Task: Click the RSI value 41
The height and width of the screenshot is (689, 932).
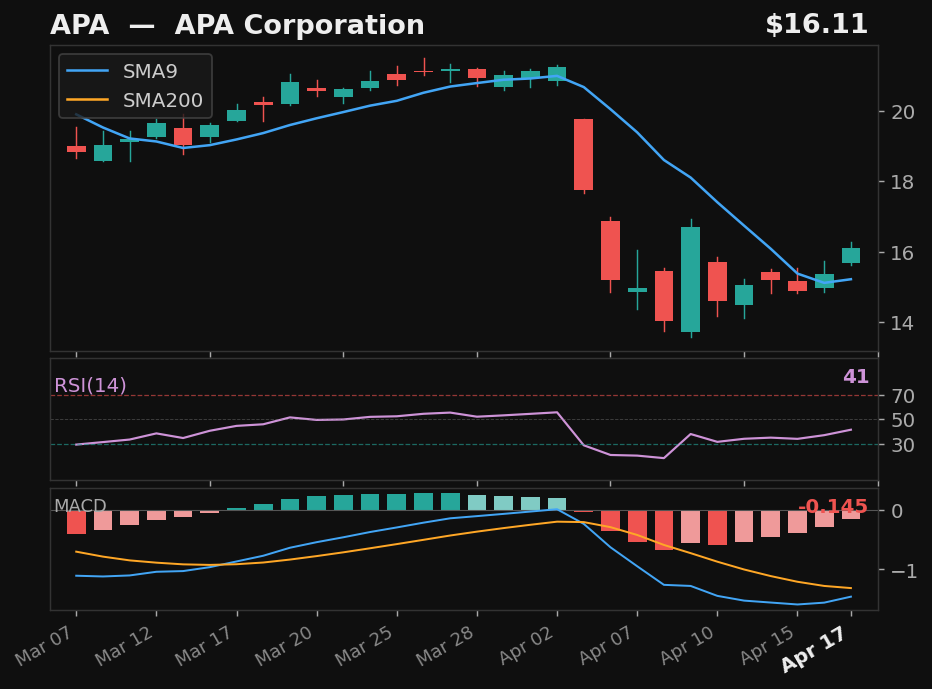Action: 856,376
